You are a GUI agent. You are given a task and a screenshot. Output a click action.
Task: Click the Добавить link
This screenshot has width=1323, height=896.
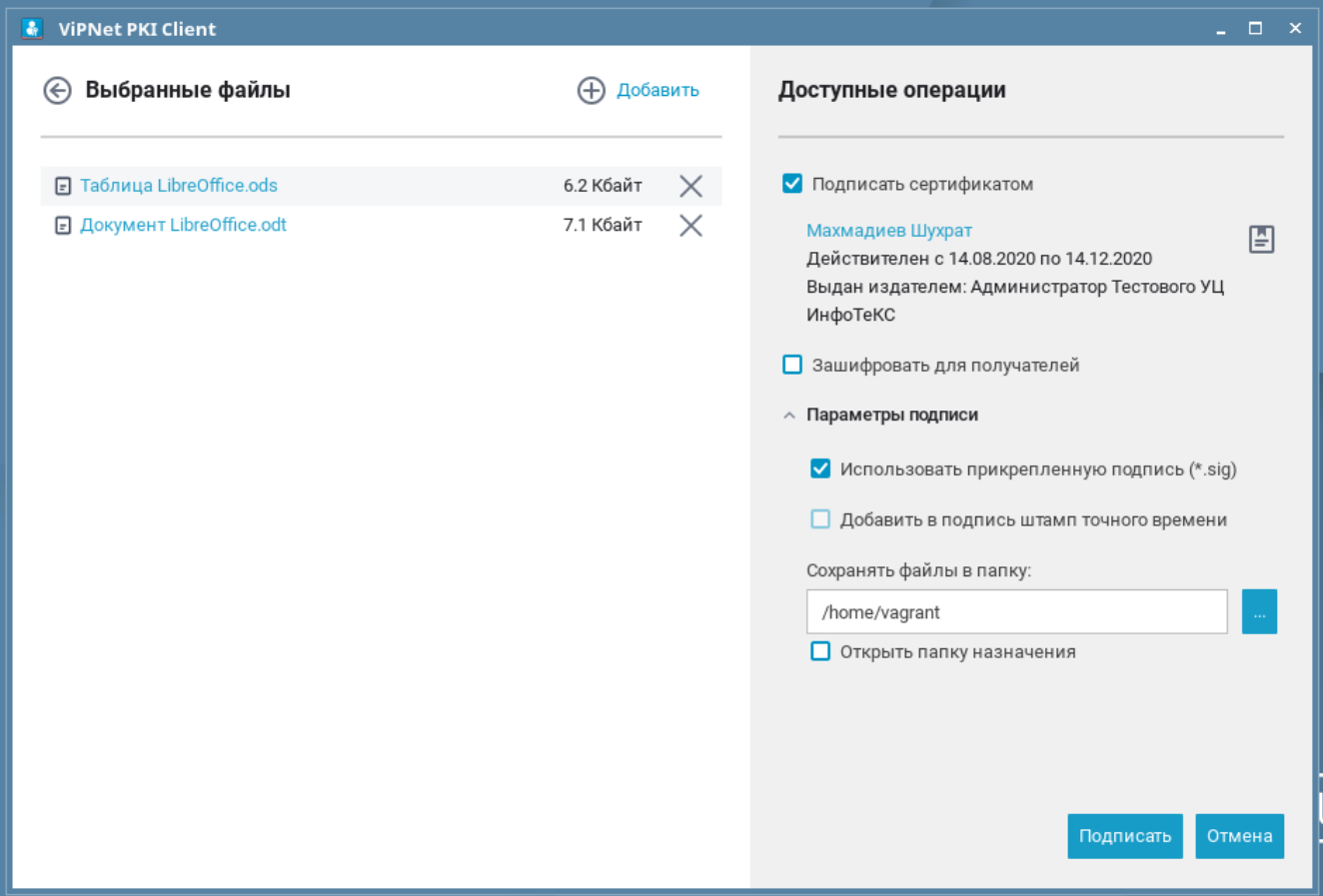[658, 91]
